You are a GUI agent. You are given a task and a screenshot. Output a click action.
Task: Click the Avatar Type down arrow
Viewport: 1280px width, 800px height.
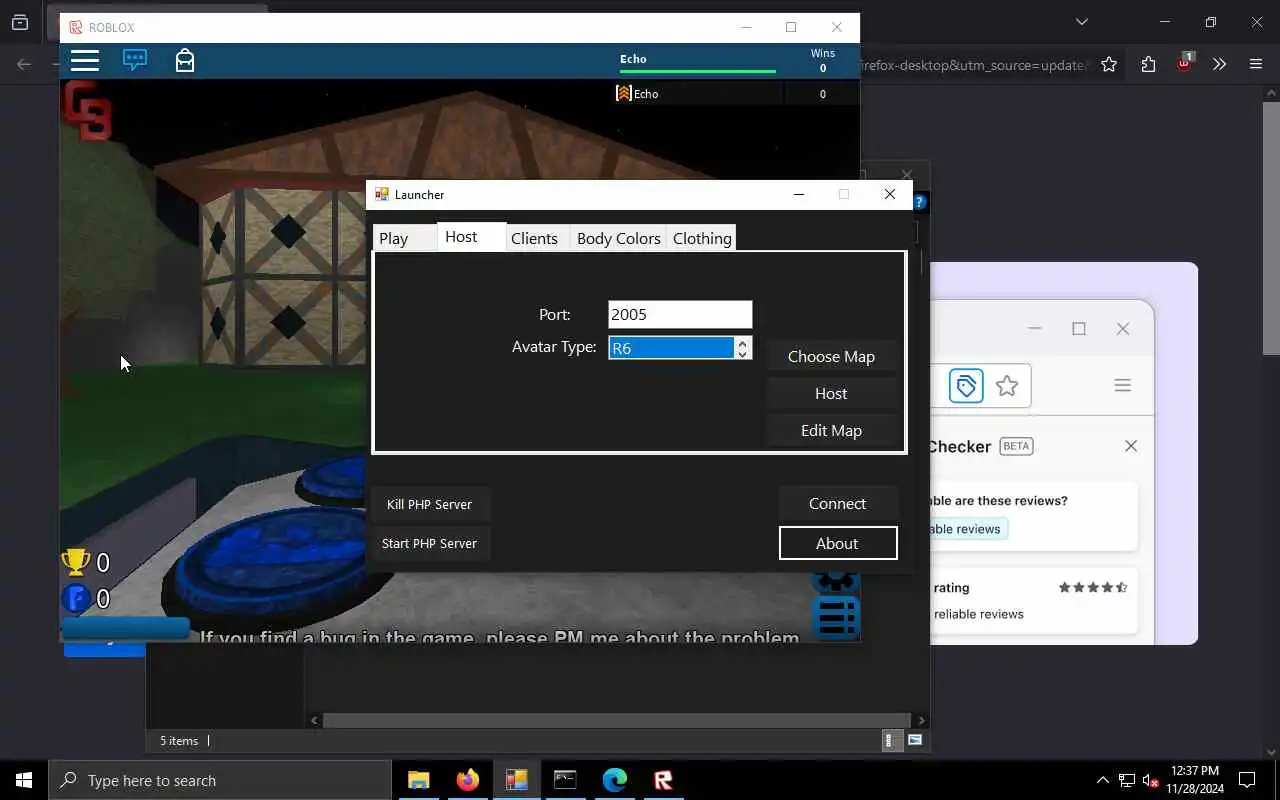pos(742,354)
